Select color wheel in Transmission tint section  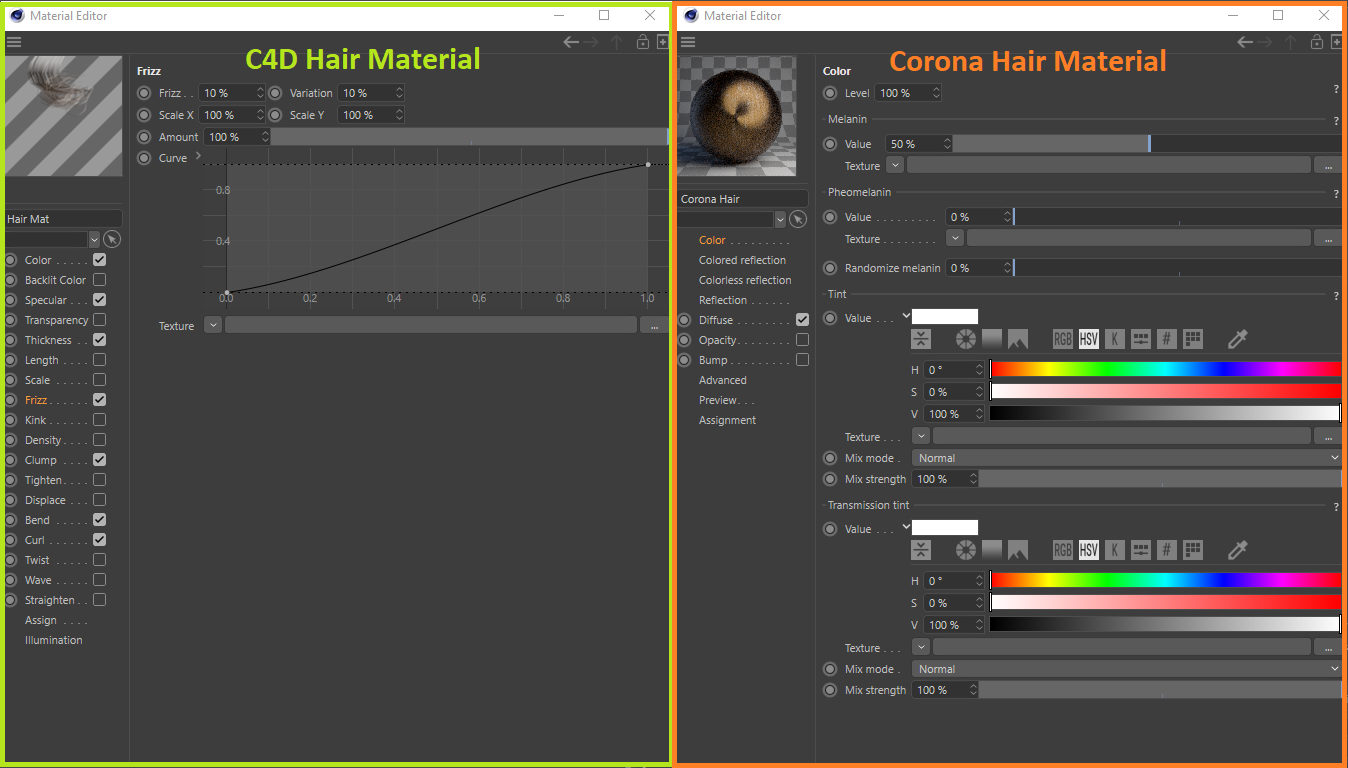(x=965, y=550)
